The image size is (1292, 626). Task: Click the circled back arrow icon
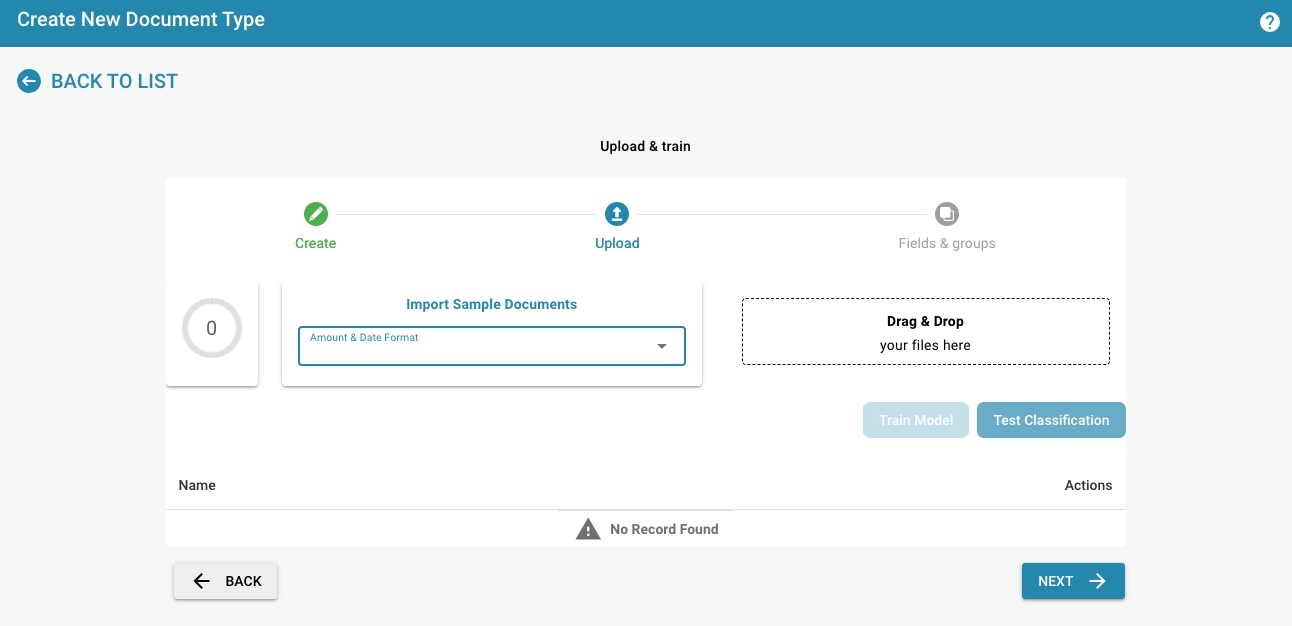click(x=29, y=81)
